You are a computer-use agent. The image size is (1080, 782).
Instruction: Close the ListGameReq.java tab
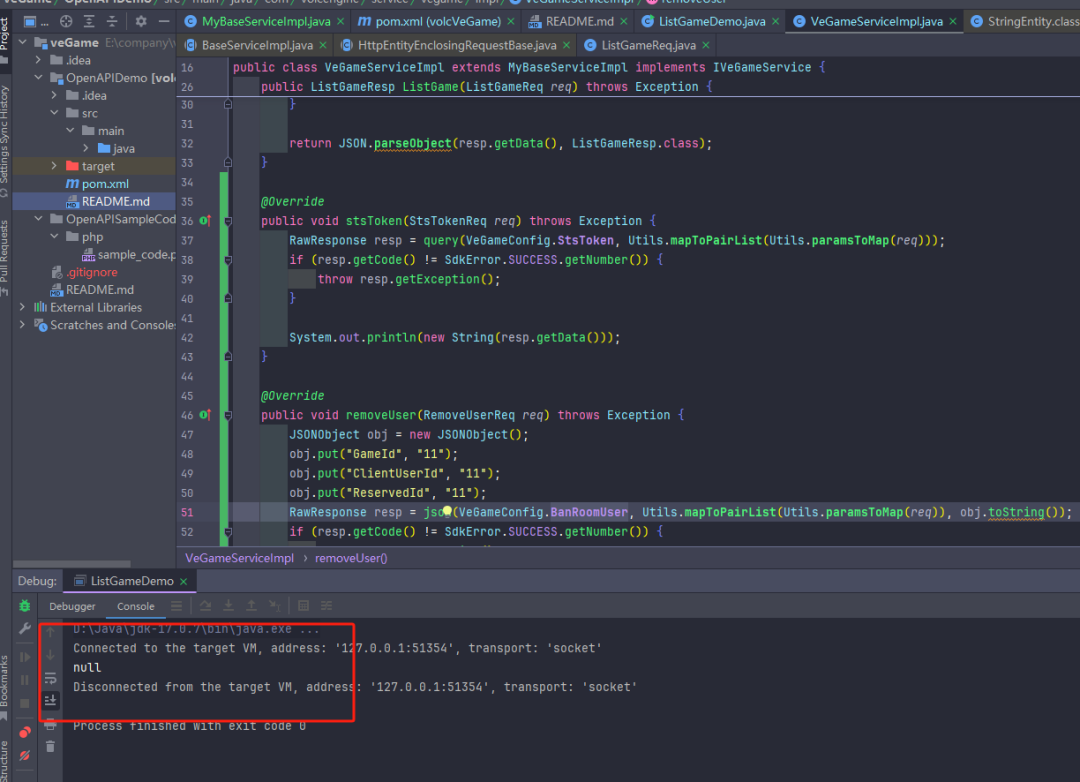tap(706, 45)
